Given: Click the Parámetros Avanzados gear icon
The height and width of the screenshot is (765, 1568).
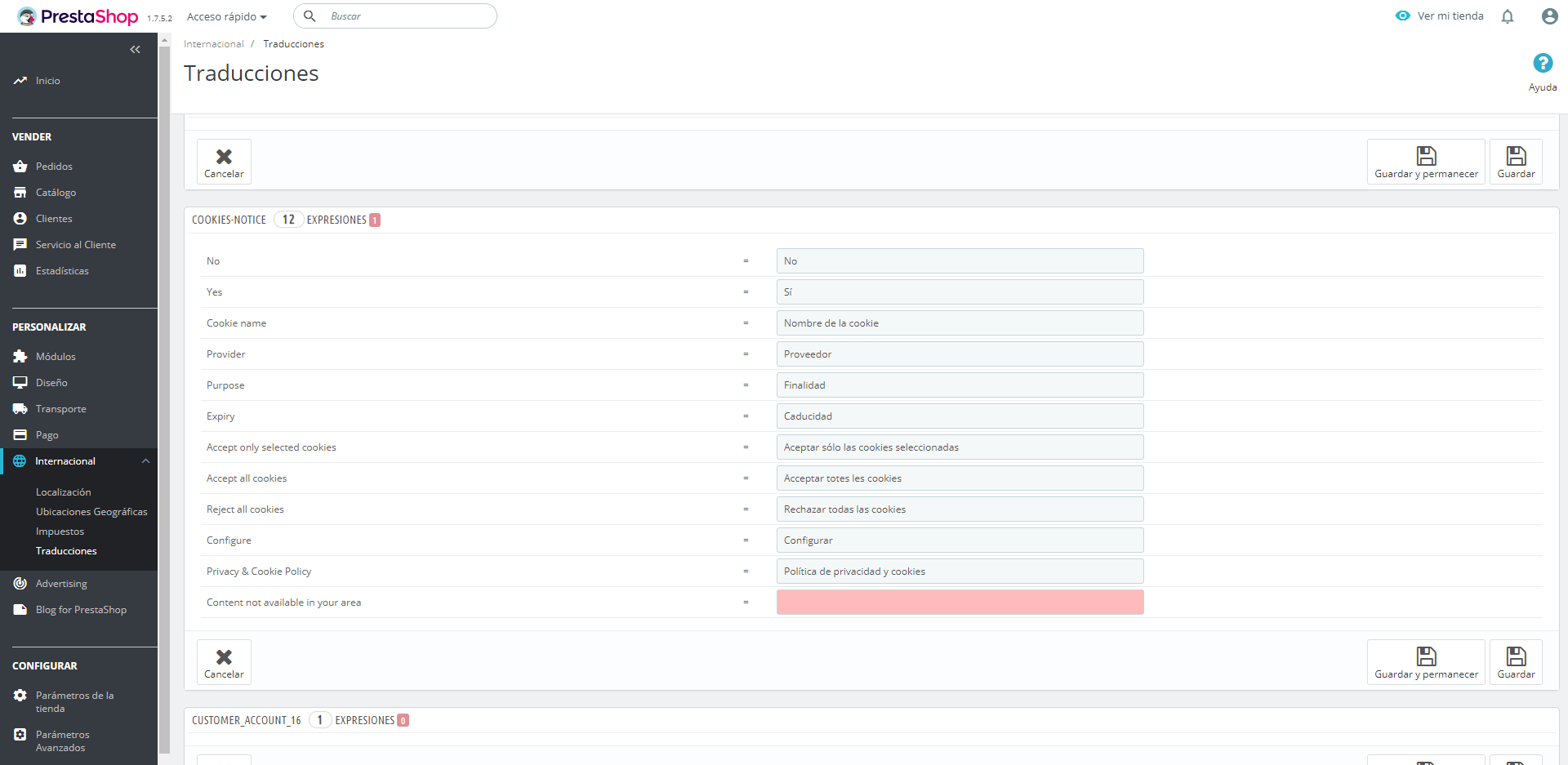Looking at the screenshot, I should click(20, 735).
